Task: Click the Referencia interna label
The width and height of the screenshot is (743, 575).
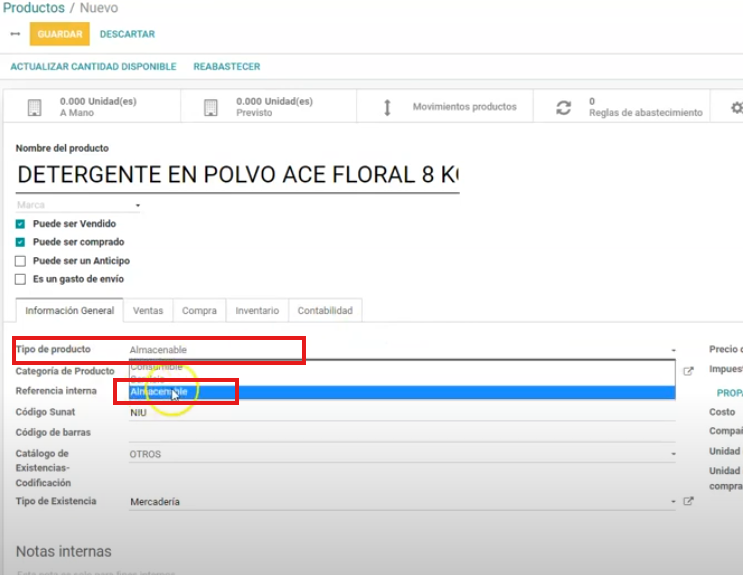Action: pos(56,391)
